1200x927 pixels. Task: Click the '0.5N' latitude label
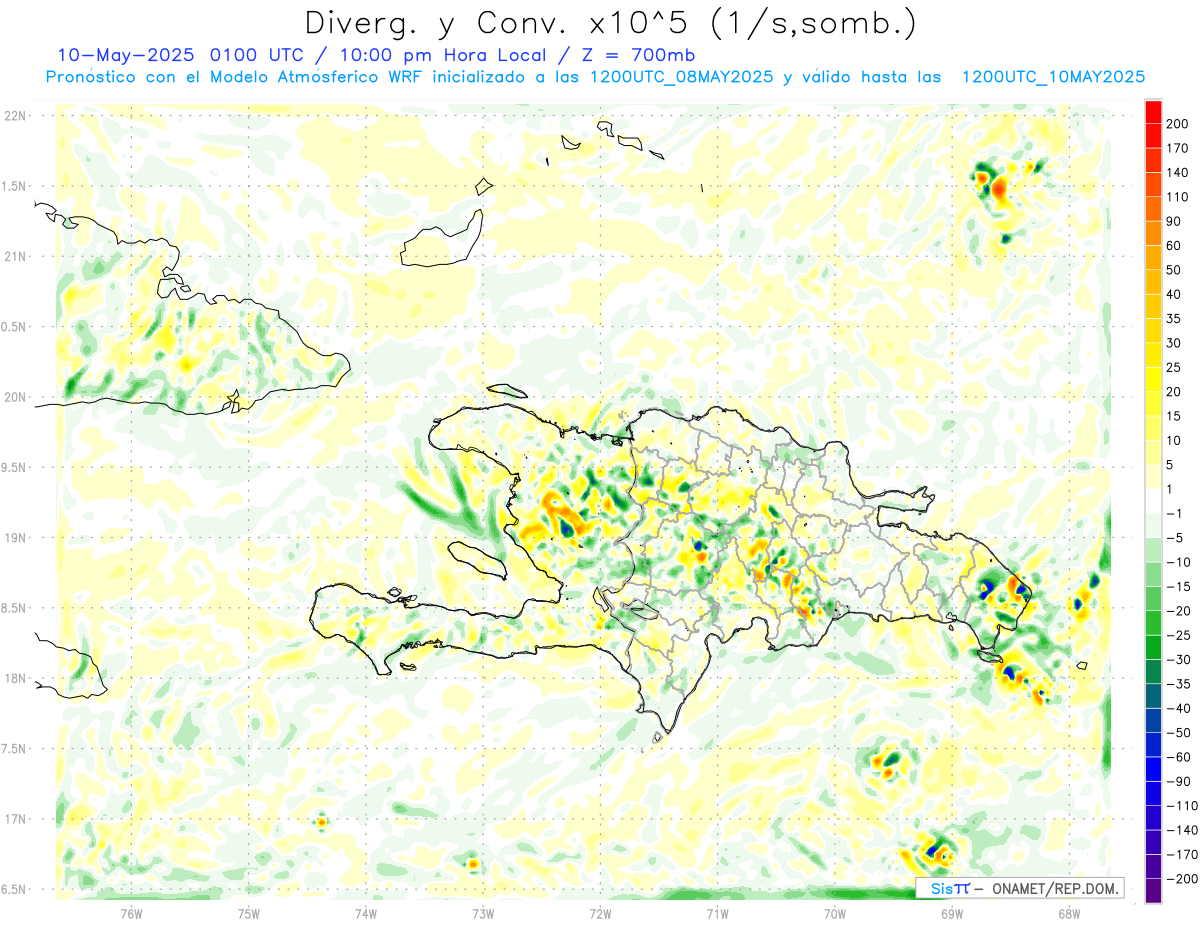click(x=15, y=327)
